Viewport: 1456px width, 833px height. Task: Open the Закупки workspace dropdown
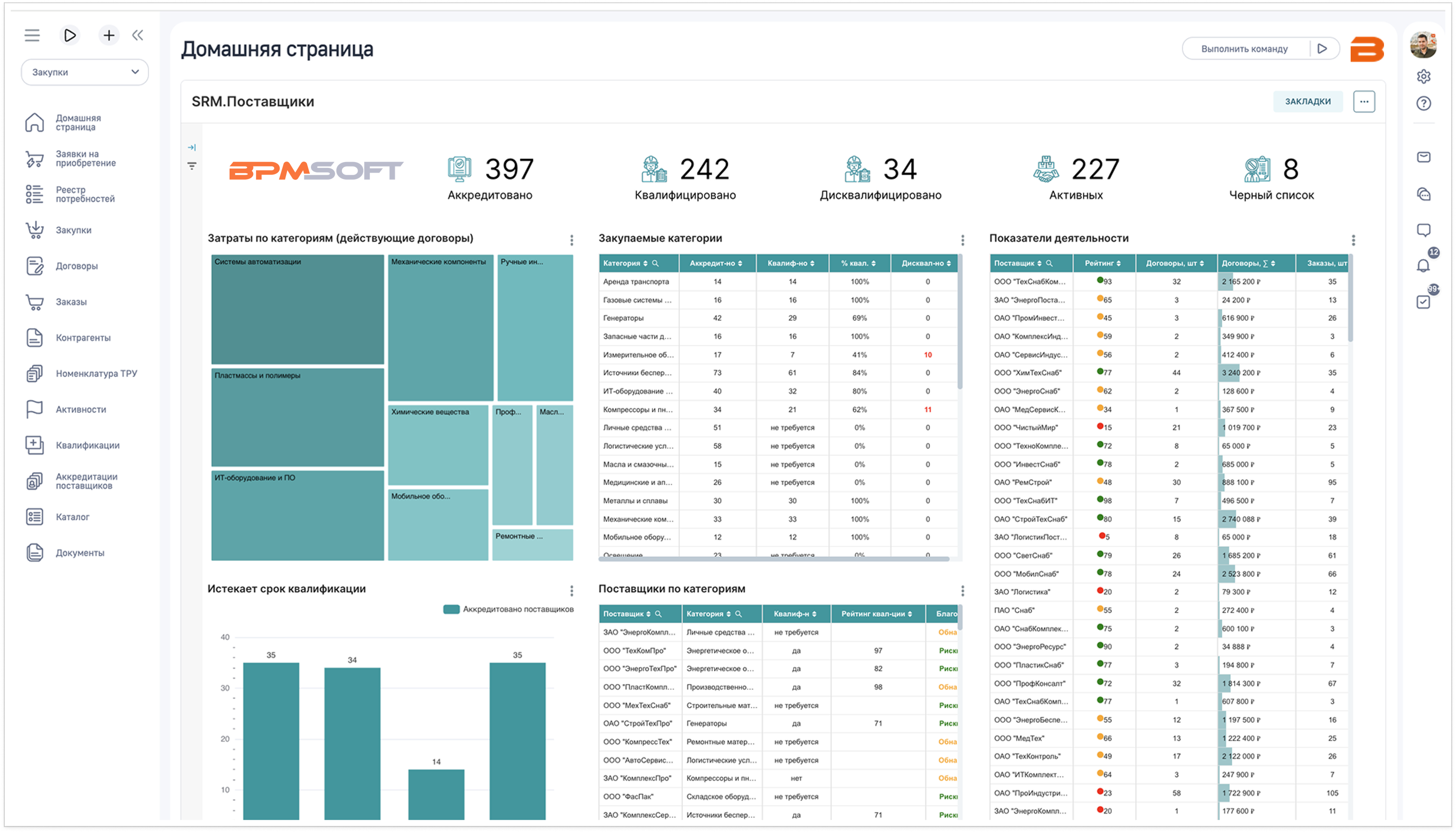[85, 72]
